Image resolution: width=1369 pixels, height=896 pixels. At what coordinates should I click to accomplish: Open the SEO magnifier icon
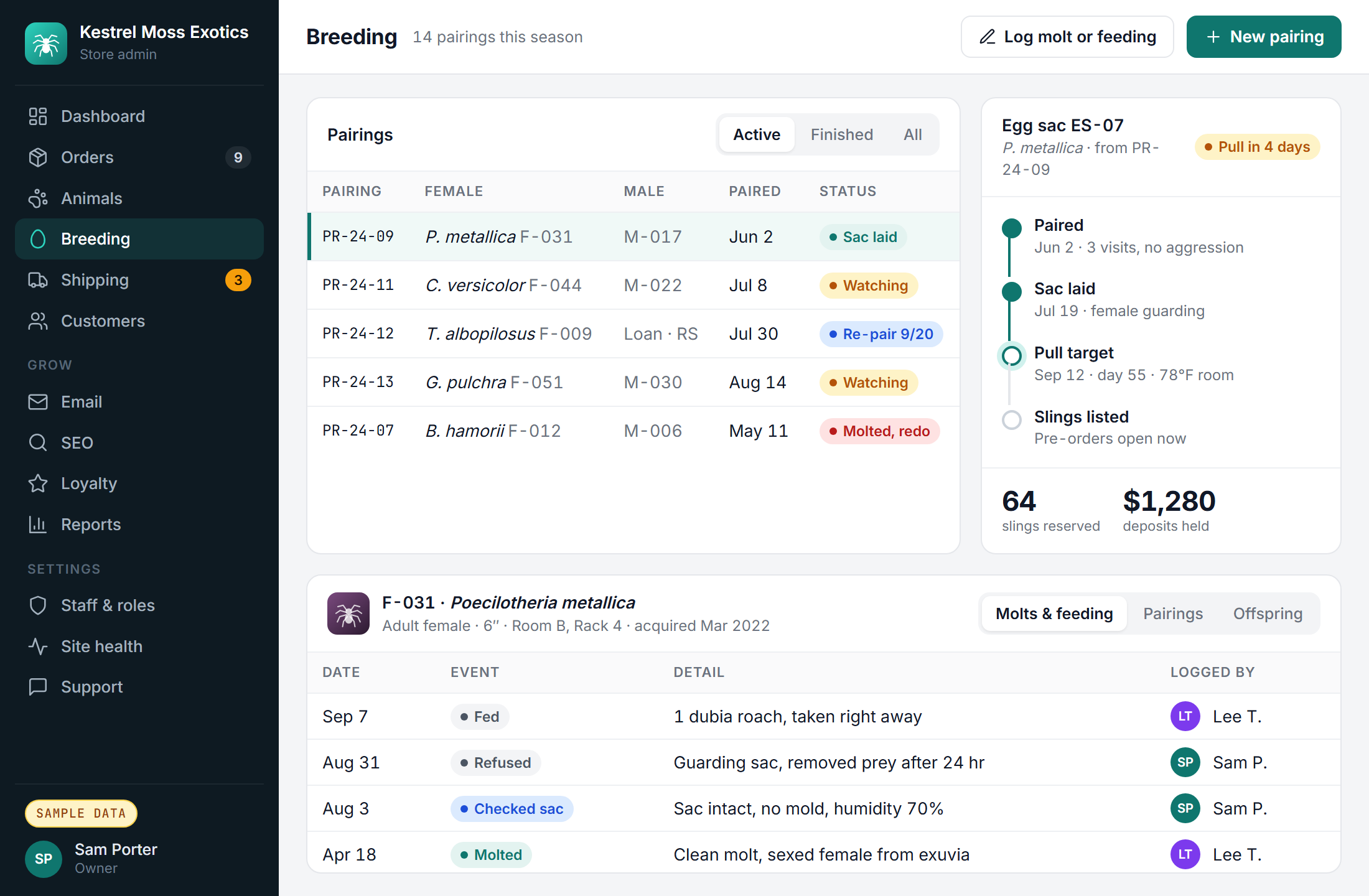(x=38, y=442)
